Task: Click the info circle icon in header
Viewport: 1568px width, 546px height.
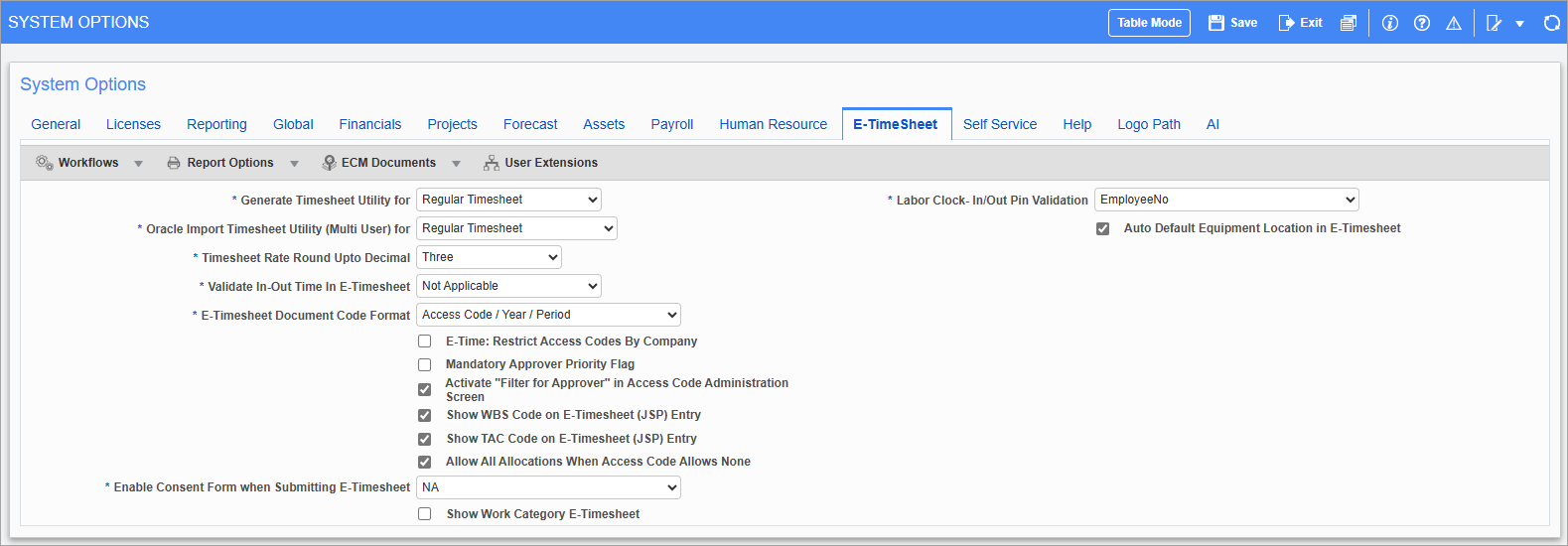Action: (x=1390, y=23)
